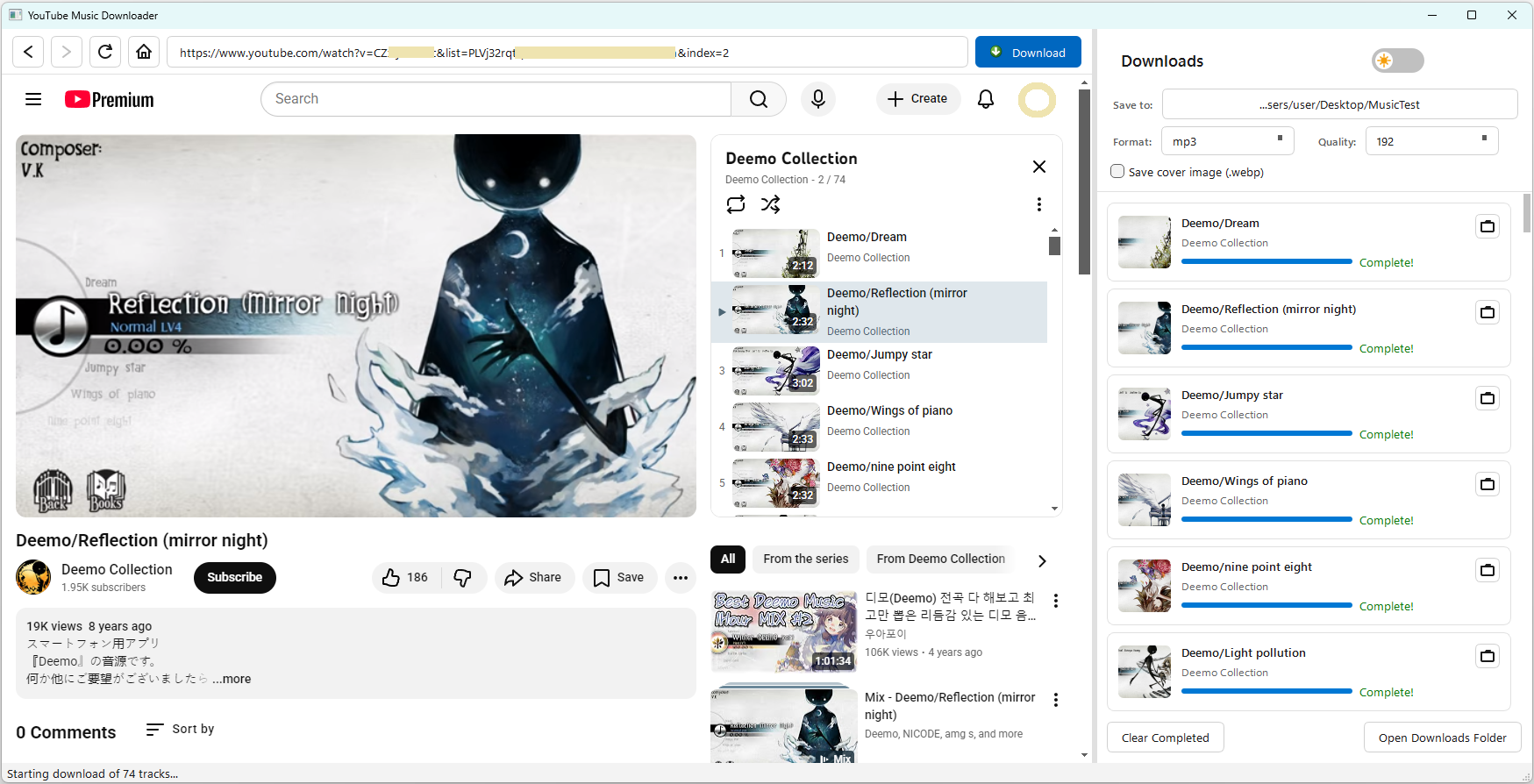
Task: Click the forward navigation arrow
Action: pos(67,52)
